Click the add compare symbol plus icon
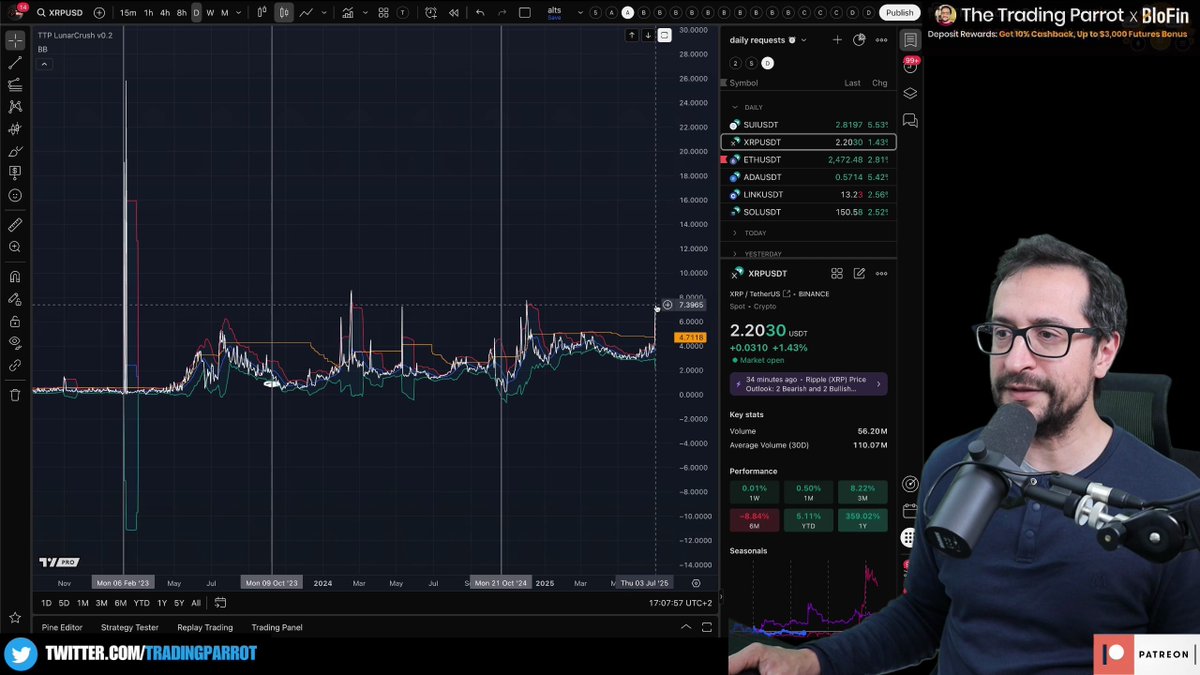1200x675 pixels. point(99,13)
